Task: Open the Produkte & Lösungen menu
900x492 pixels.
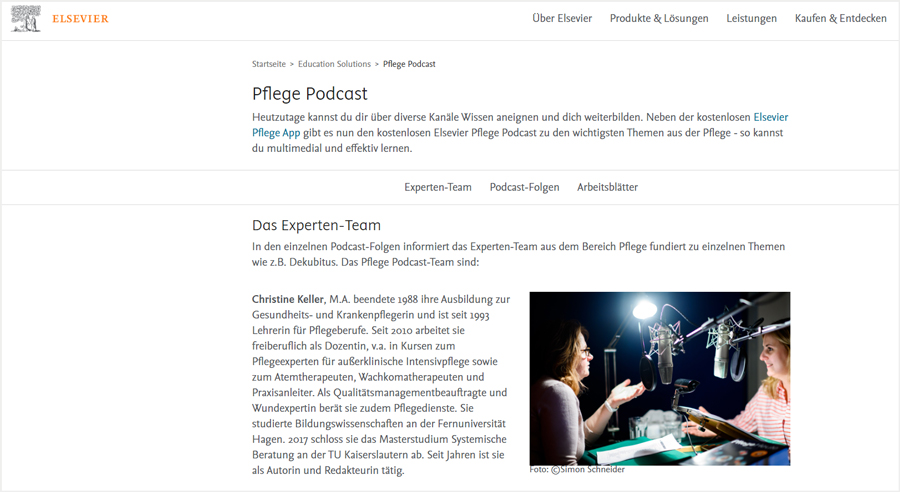Action: click(659, 18)
